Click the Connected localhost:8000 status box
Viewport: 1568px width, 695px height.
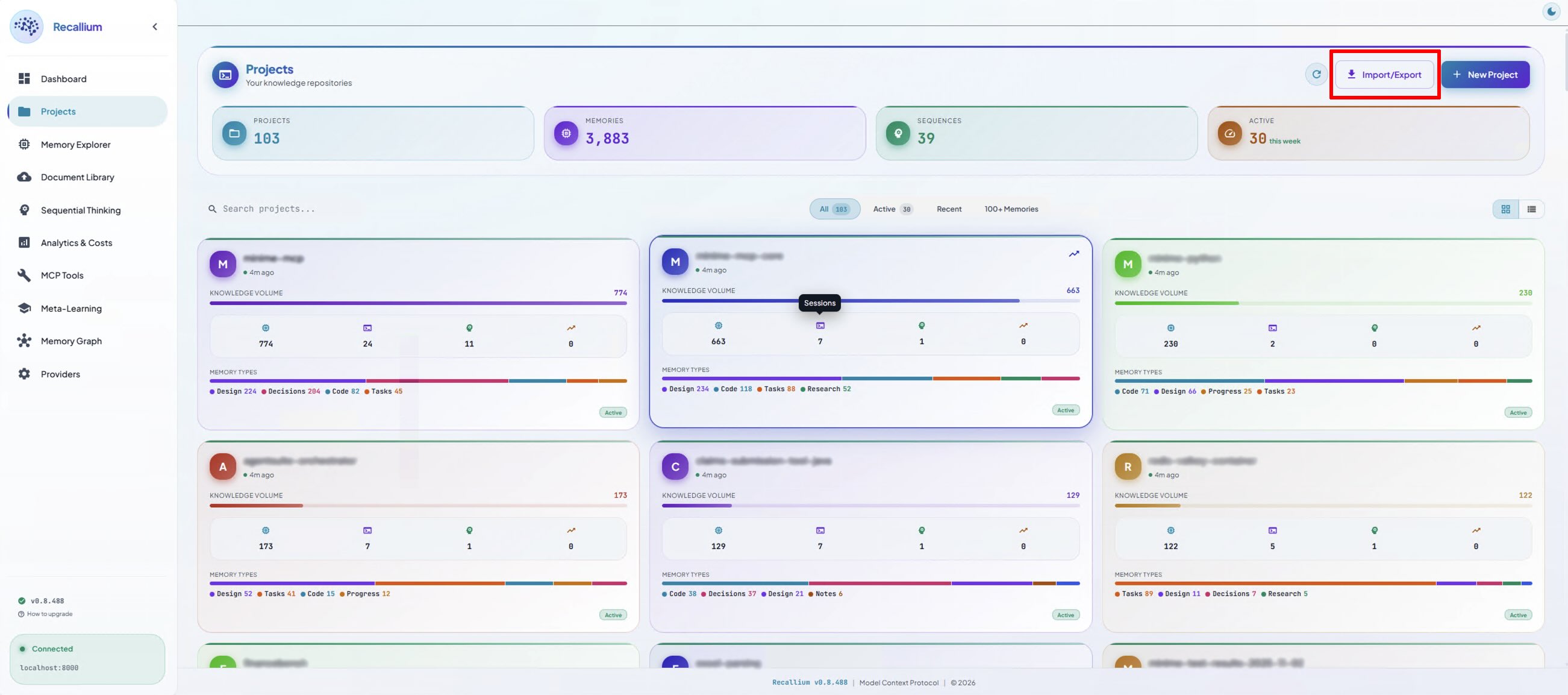87,658
